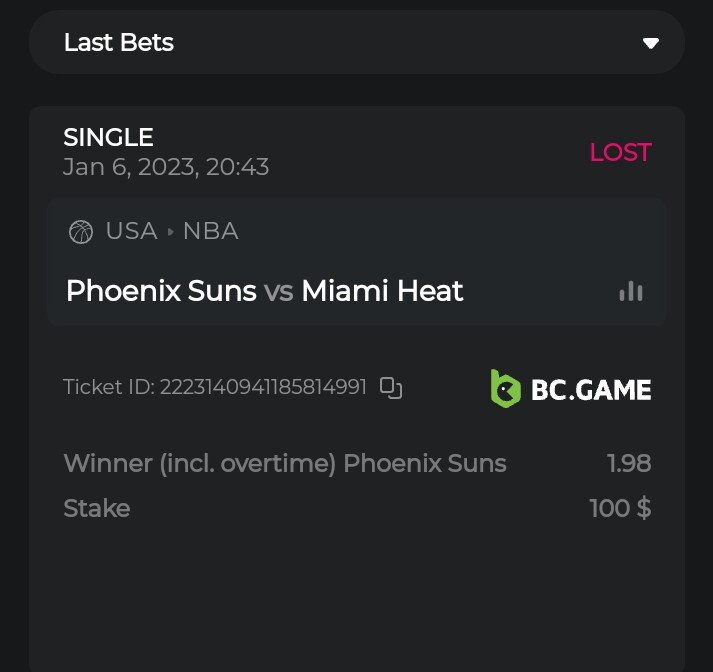The width and height of the screenshot is (713, 672).
Task: Click the Winner (incl. overtime) Phoenix Suns selection
Action: tap(285, 464)
